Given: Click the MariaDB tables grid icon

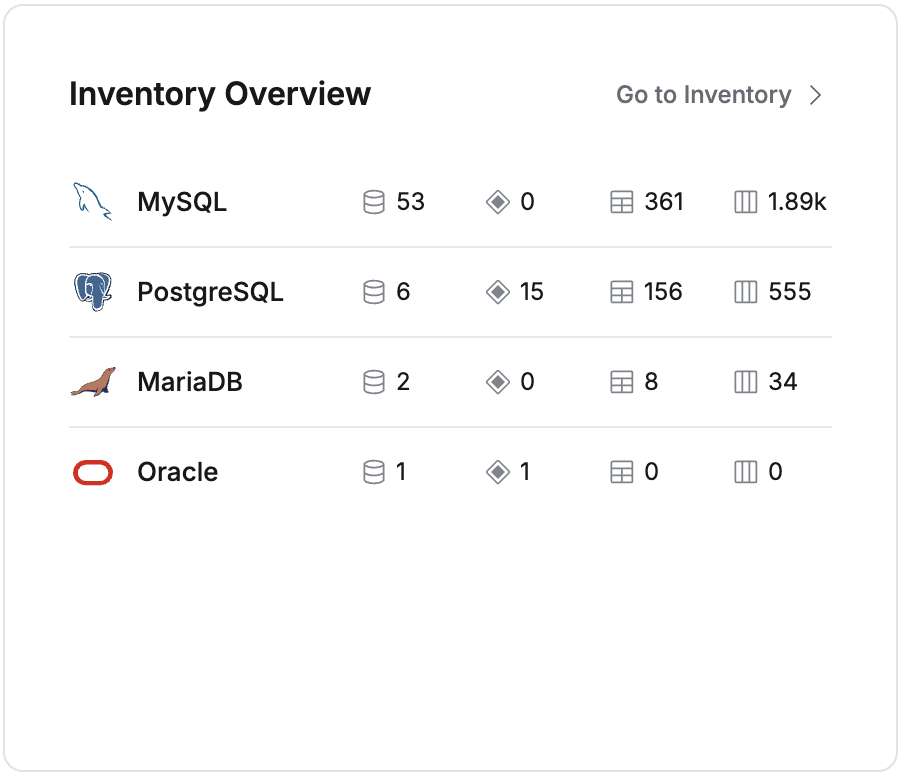Looking at the screenshot, I should point(621,382).
